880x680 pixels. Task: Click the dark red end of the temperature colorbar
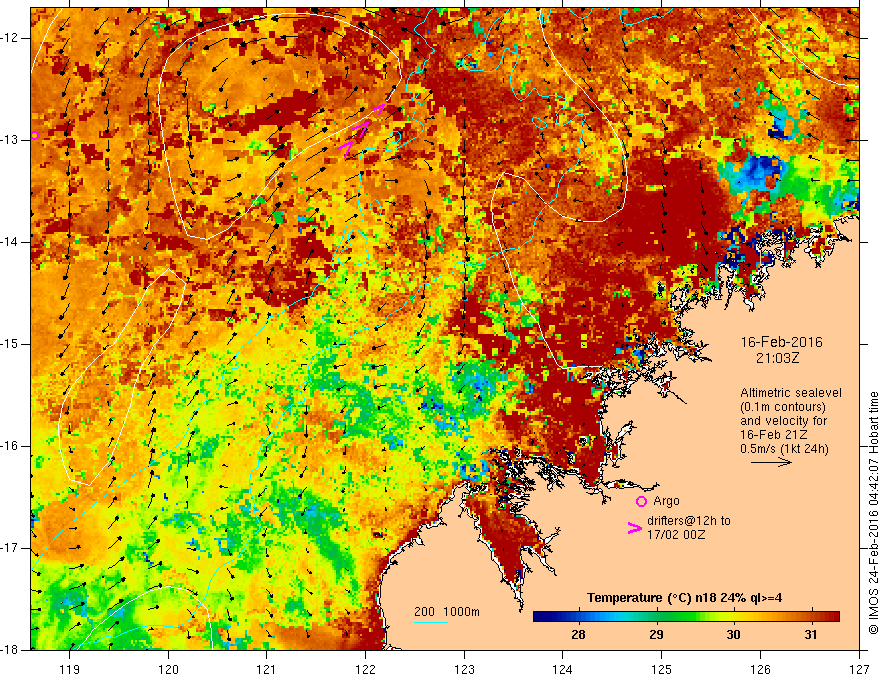833,616
